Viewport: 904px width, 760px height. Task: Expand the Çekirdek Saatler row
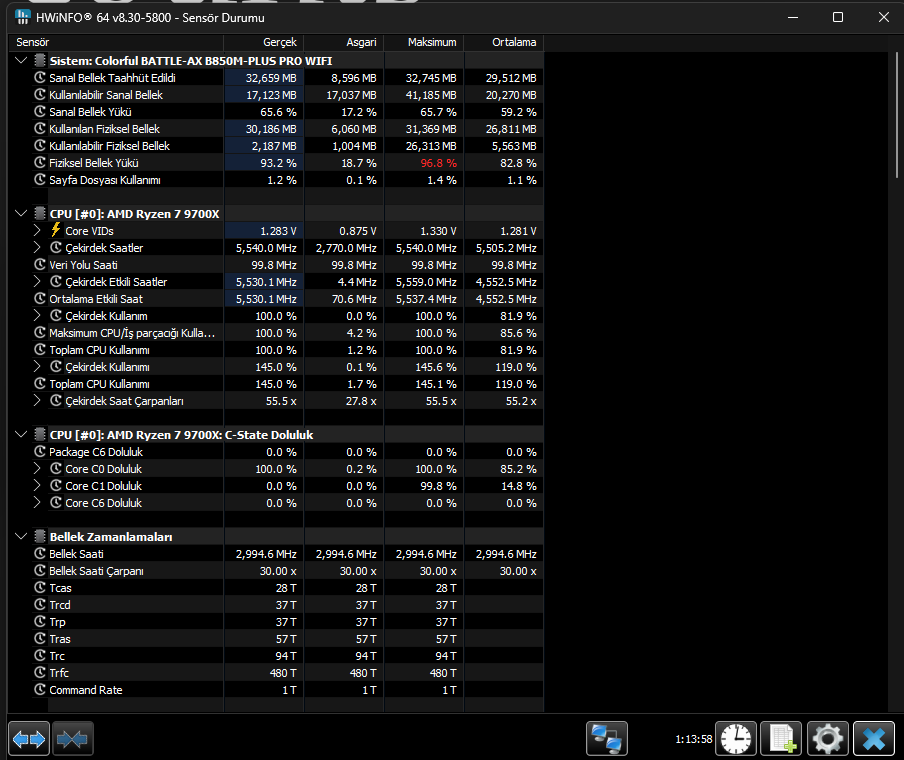[x=37, y=247]
